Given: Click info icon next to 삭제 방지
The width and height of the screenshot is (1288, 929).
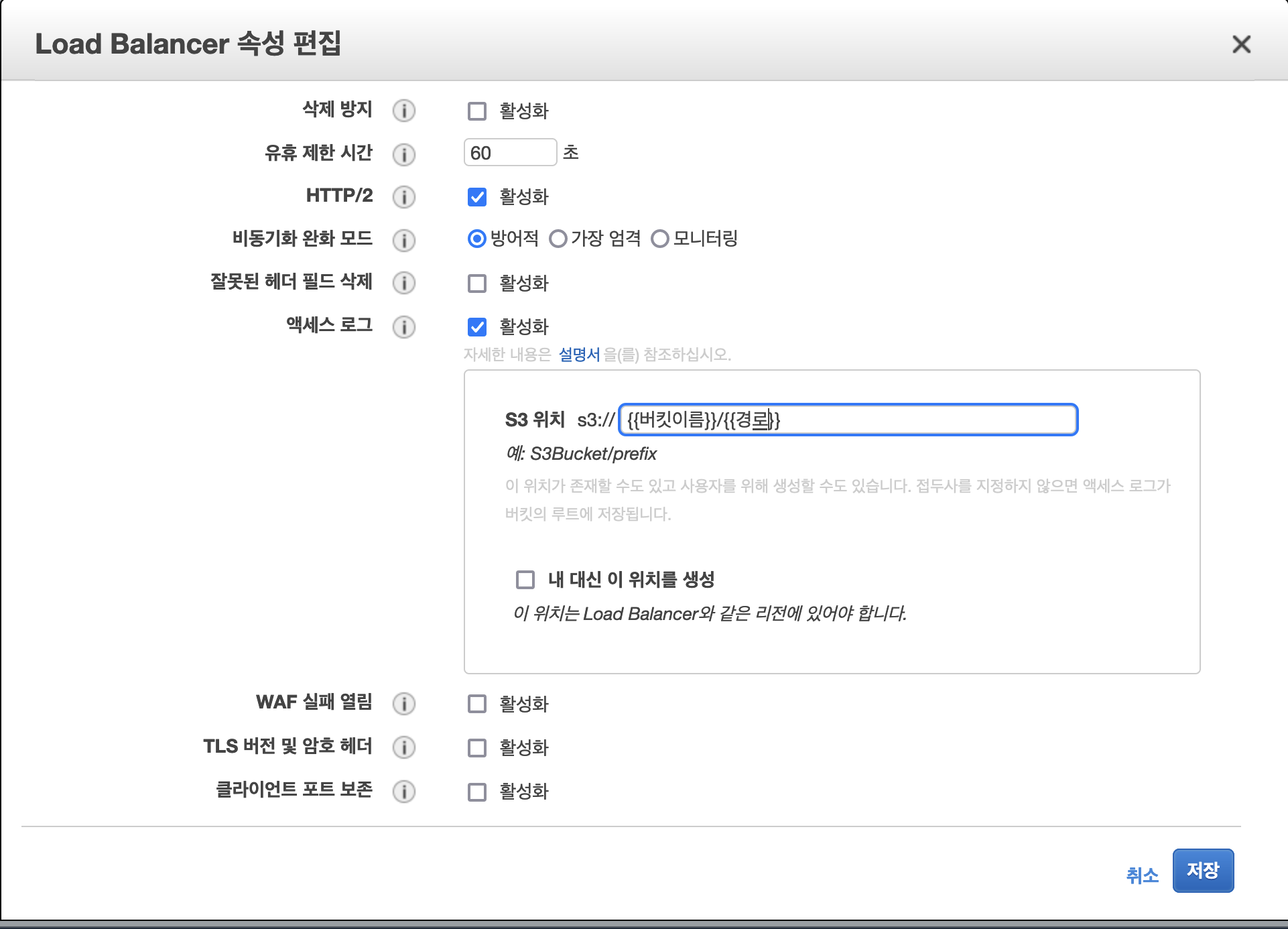Looking at the screenshot, I should pos(403,111).
